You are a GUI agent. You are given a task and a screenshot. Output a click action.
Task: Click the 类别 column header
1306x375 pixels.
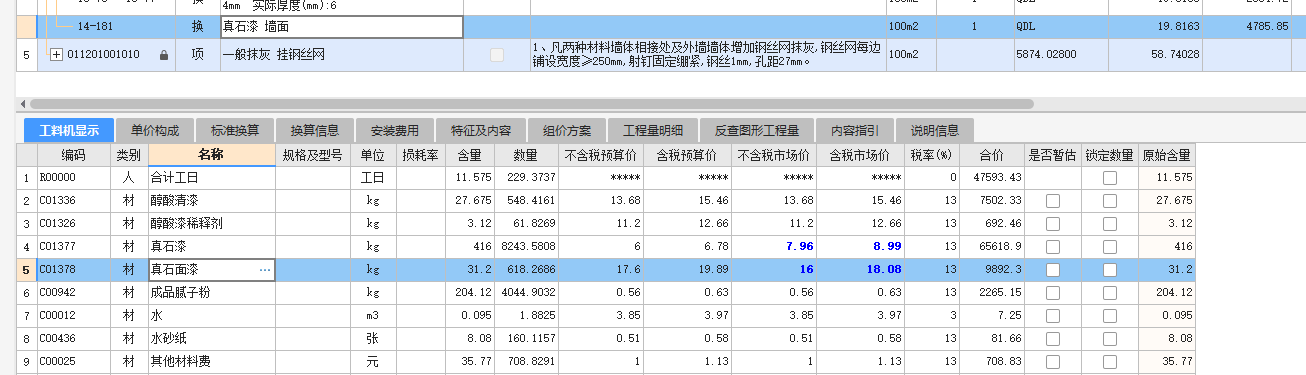128,155
